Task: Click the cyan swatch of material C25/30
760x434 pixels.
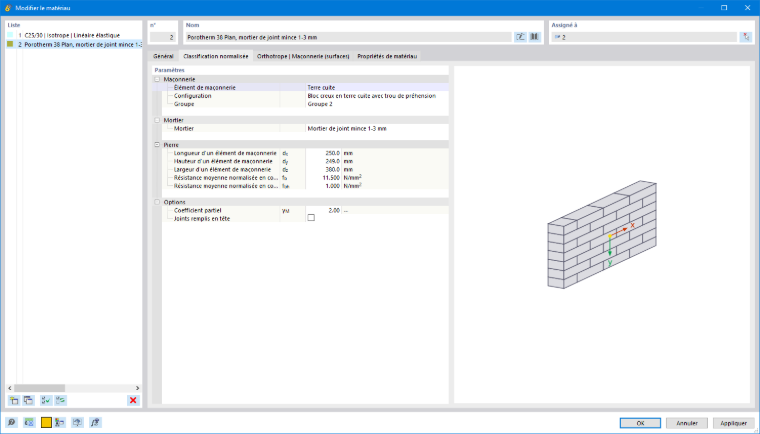Action: (x=10, y=35)
